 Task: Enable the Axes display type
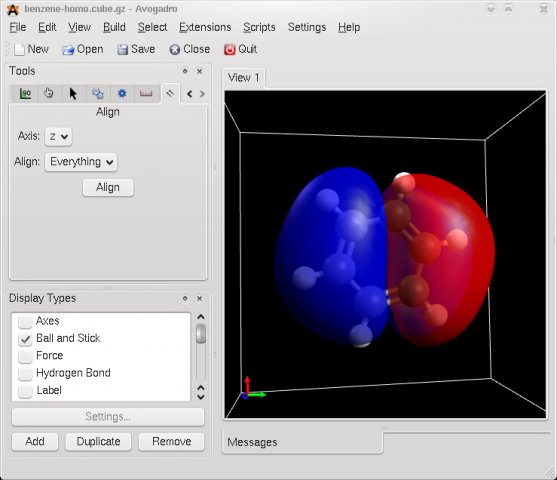point(25,322)
